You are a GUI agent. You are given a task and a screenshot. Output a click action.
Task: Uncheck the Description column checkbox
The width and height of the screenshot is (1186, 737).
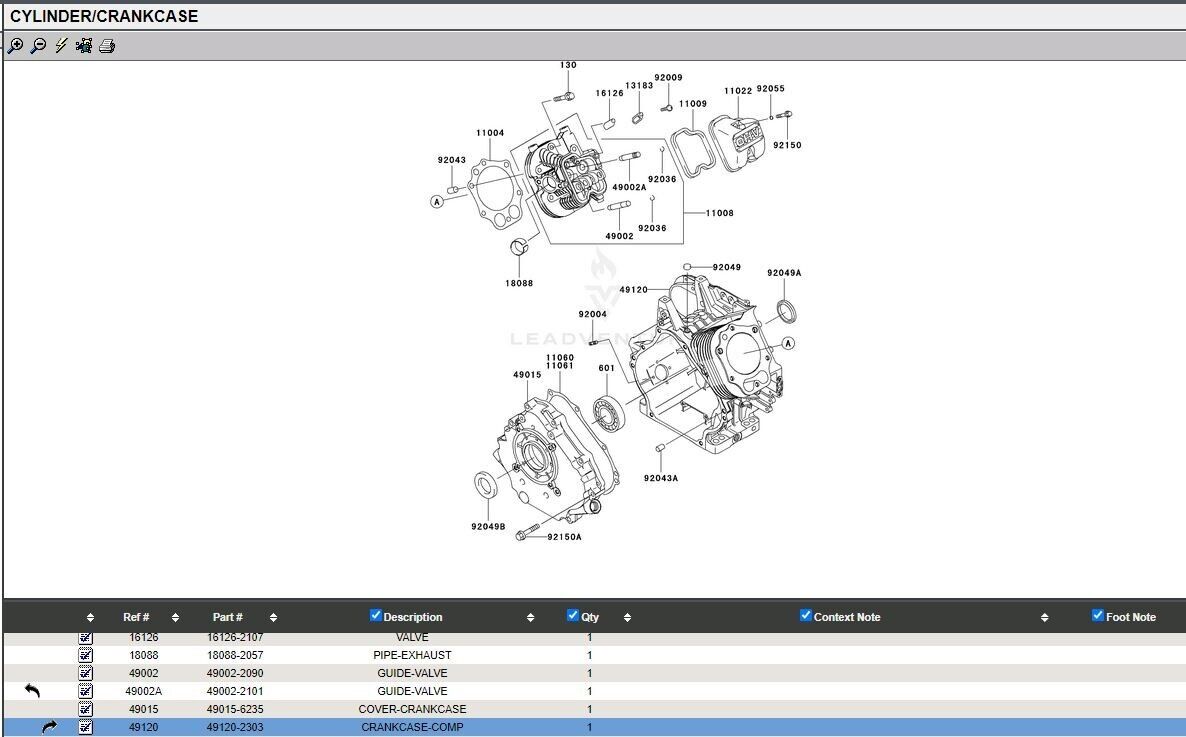[376, 616]
